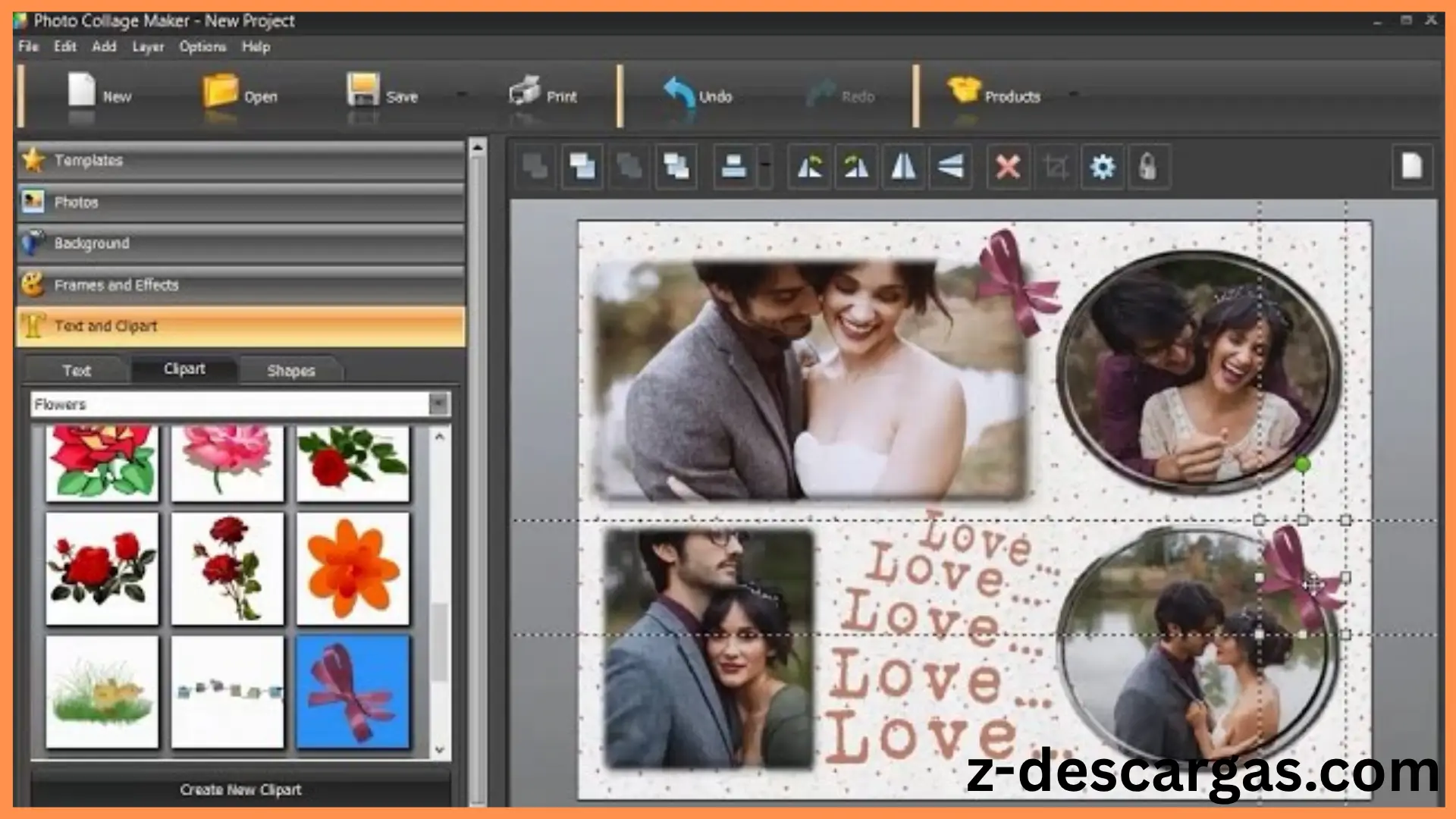Click the New project icon
Viewport: 1456px width, 819px height.
pyautogui.click(x=81, y=89)
